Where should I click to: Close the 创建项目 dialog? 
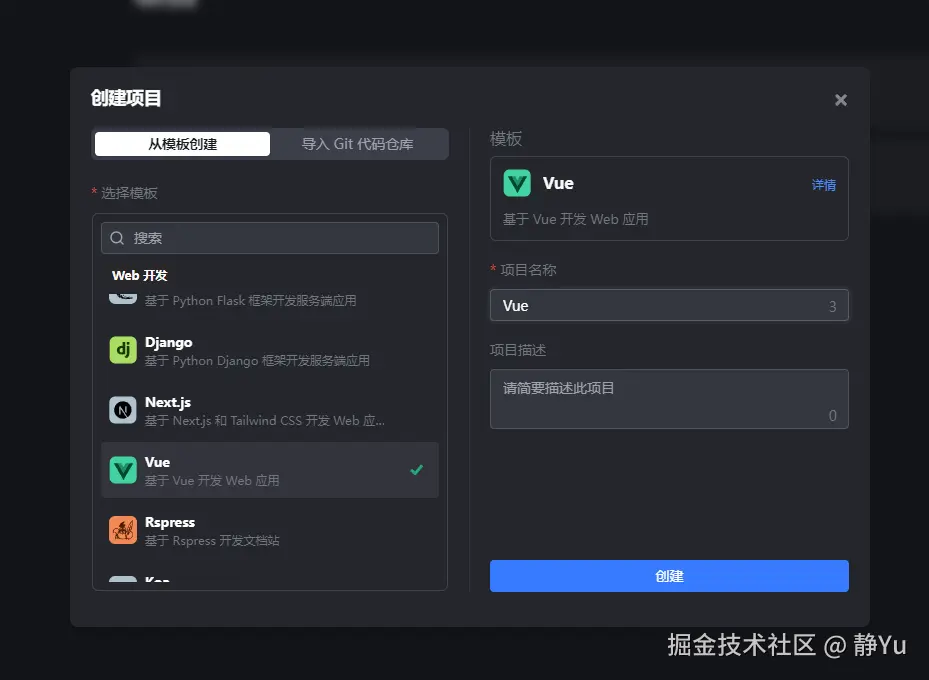coord(841,100)
